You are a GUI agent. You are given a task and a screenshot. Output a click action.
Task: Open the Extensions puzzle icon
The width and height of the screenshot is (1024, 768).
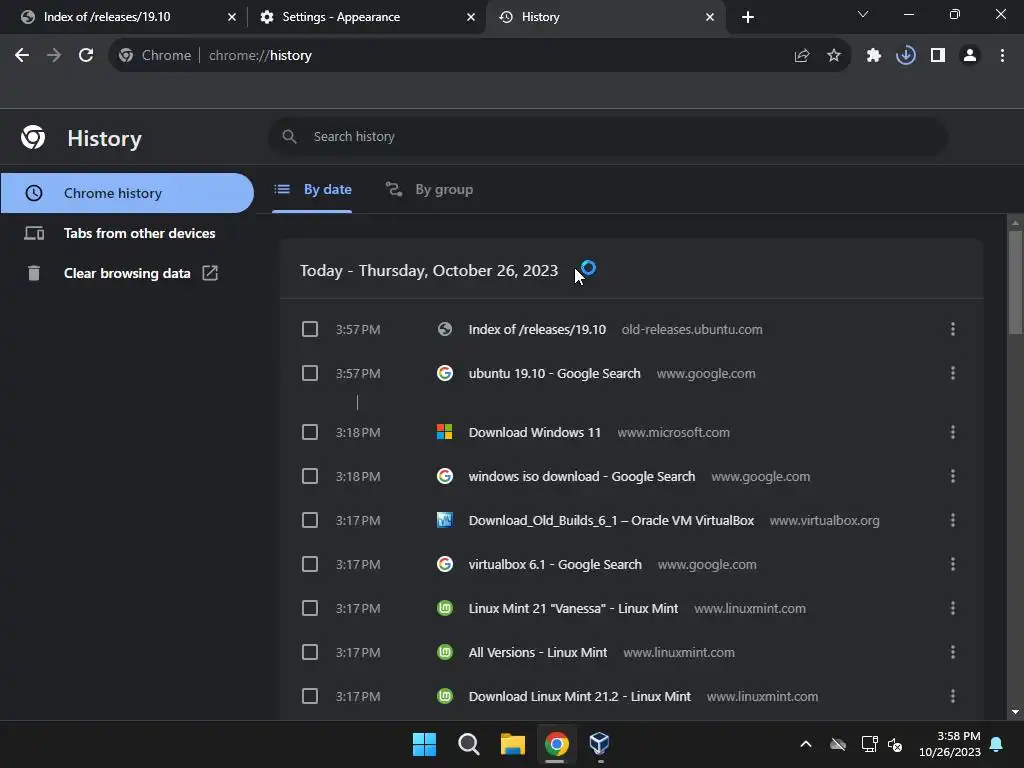coord(874,56)
